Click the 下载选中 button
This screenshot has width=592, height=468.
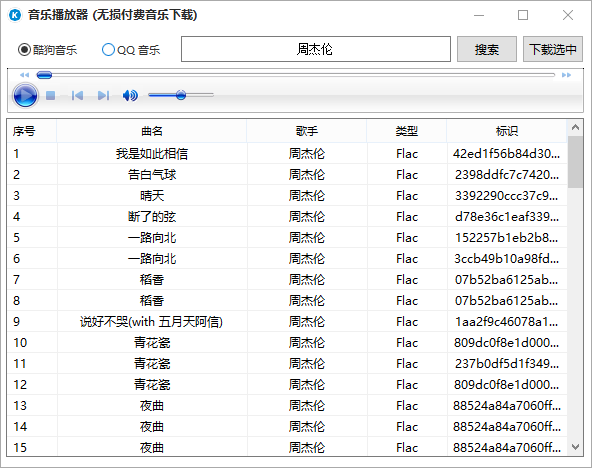click(553, 49)
